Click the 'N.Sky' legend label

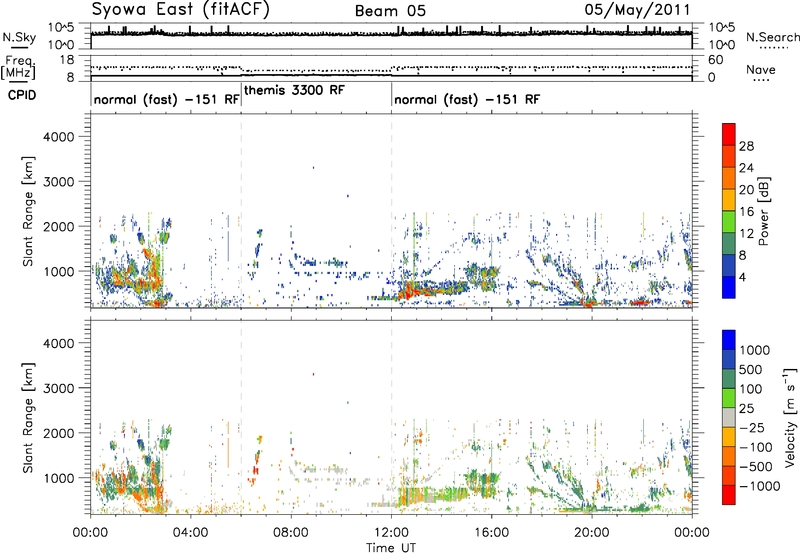[19, 37]
